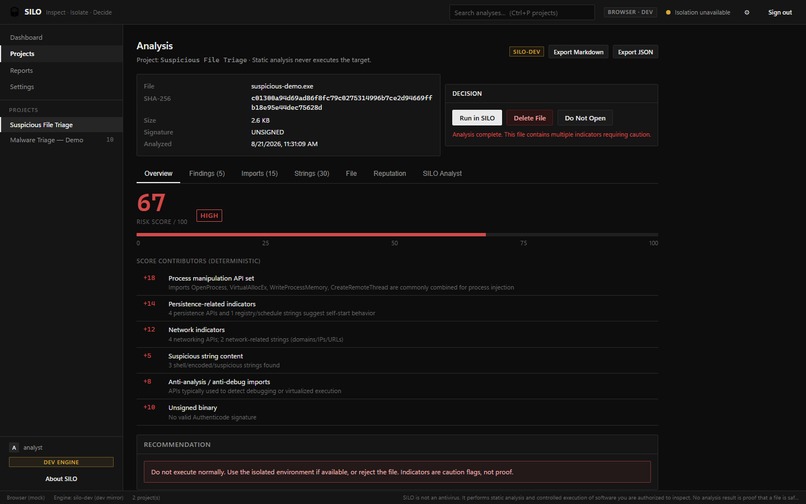Sign out of the account

(x=780, y=12)
